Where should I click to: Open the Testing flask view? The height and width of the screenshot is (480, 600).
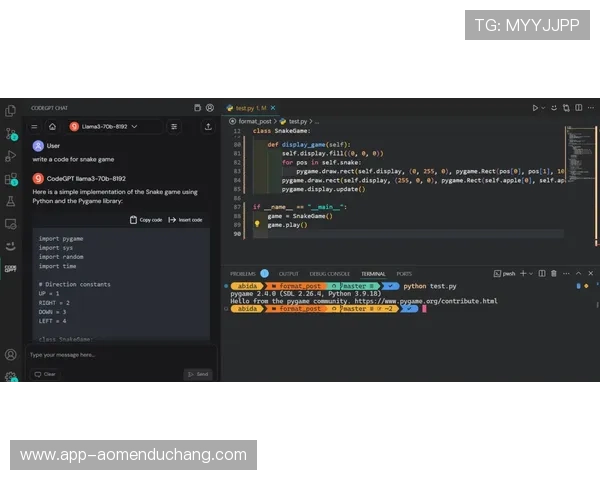tap(11, 201)
